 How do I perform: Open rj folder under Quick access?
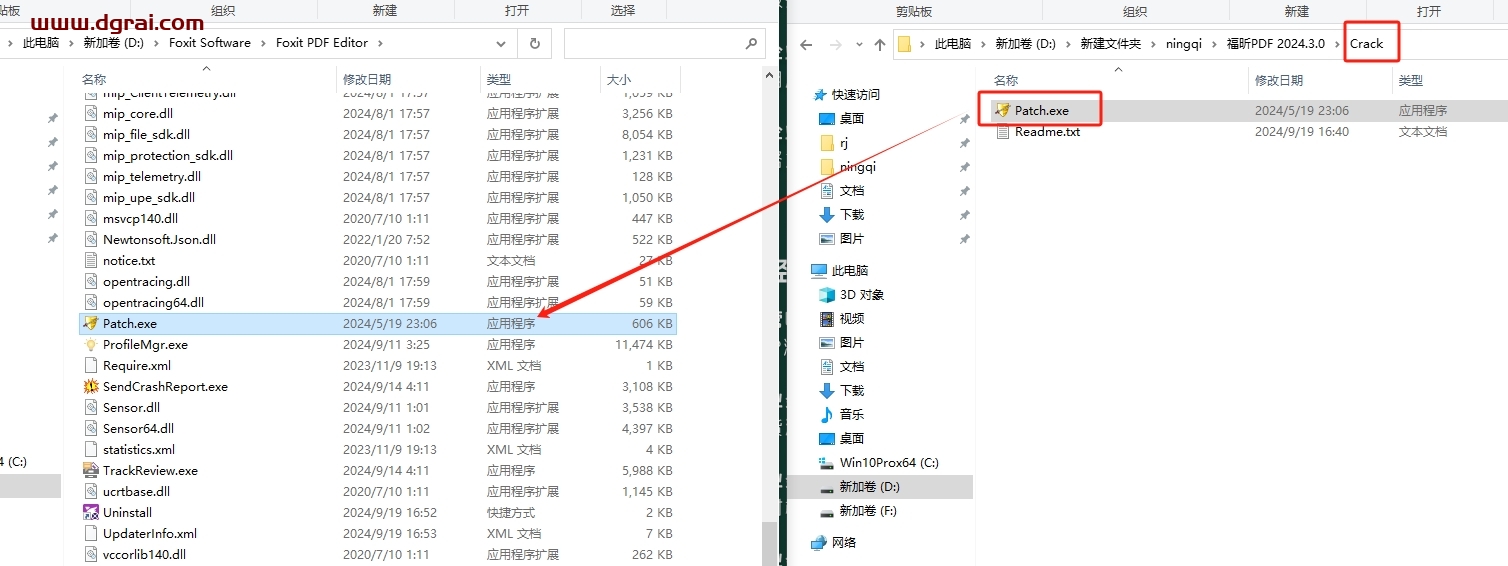point(834,142)
